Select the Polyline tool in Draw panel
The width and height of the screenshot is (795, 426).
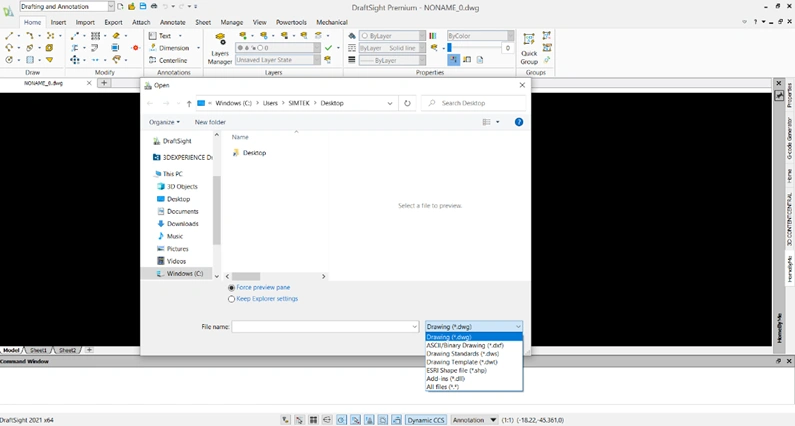tap(30, 36)
